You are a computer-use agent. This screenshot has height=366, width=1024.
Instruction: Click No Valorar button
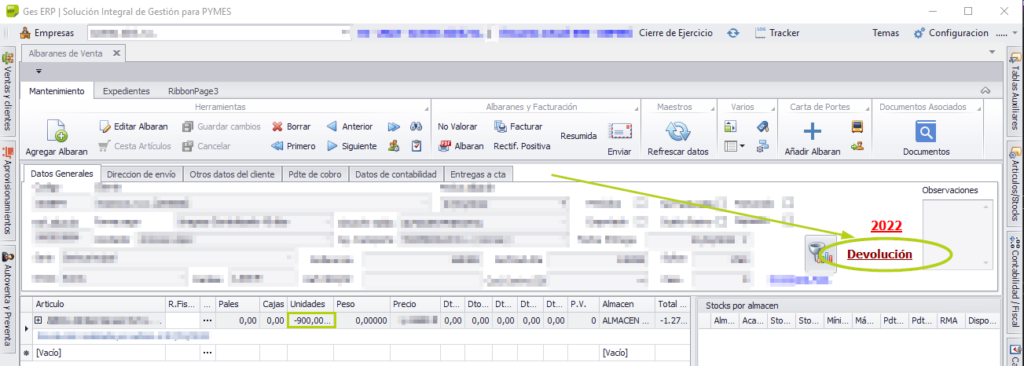coord(457,127)
